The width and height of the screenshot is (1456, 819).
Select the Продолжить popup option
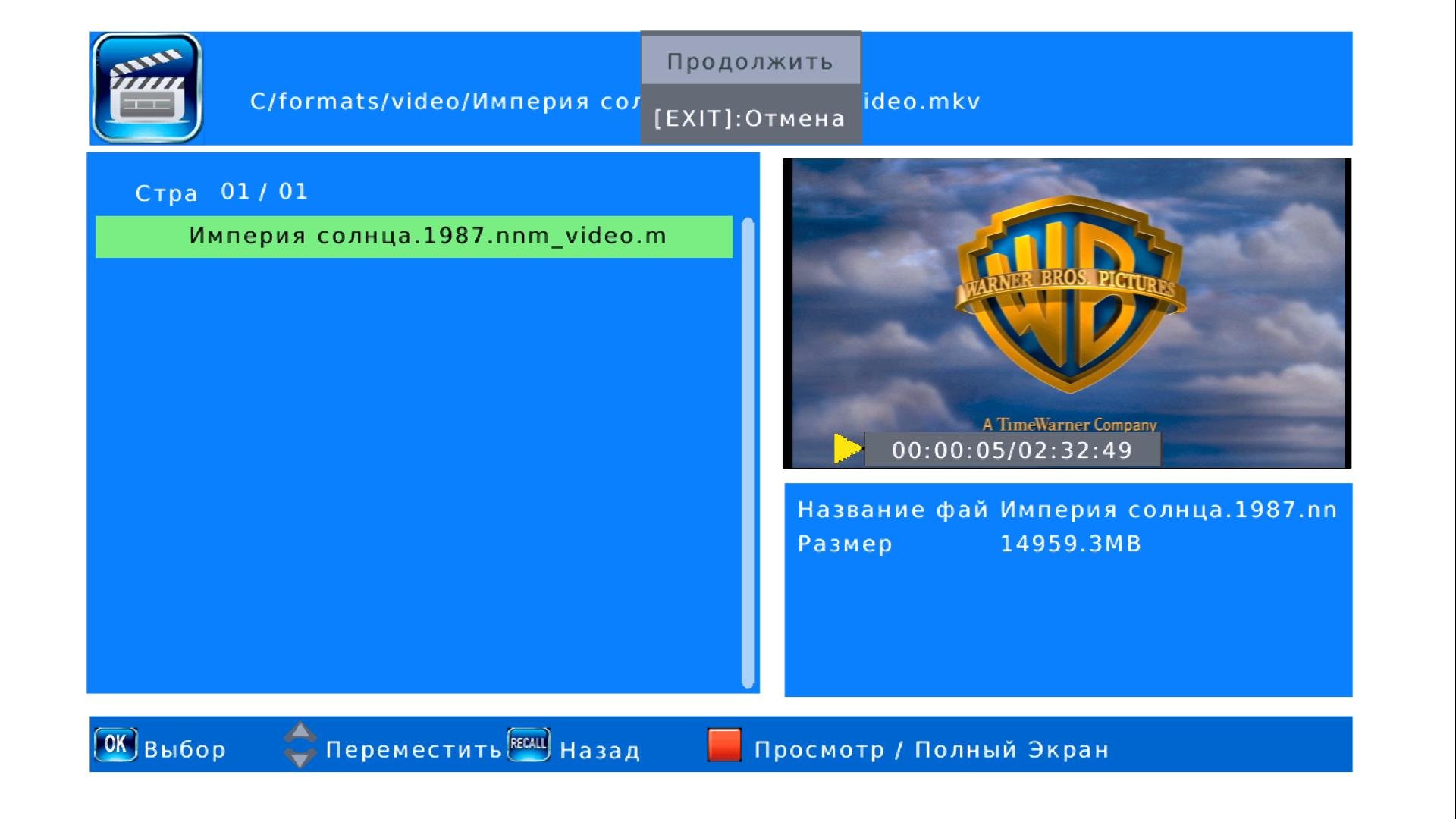point(751,61)
